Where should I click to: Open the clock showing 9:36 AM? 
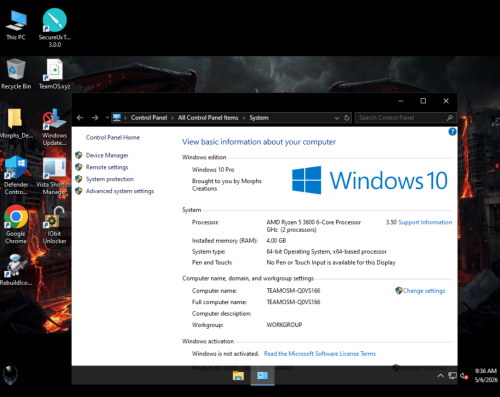(486, 375)
